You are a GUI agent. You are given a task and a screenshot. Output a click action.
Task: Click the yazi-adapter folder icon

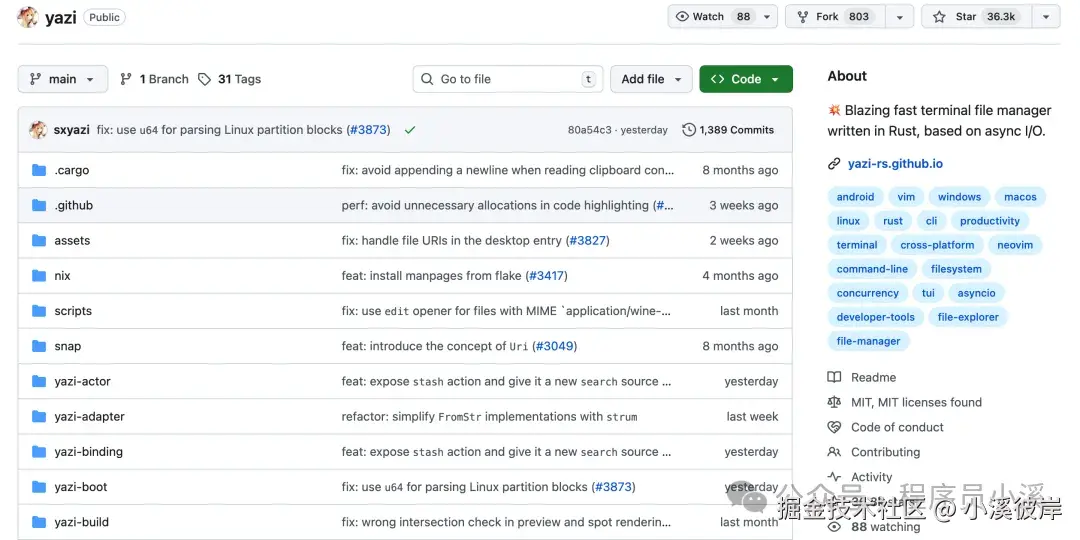[x=39, y=416]
